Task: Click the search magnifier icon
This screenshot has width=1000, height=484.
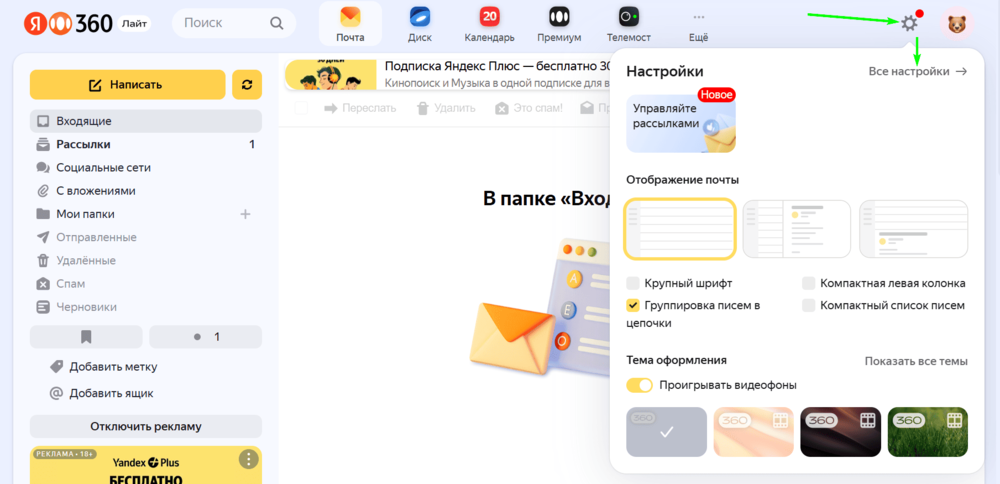Action: 276,24
